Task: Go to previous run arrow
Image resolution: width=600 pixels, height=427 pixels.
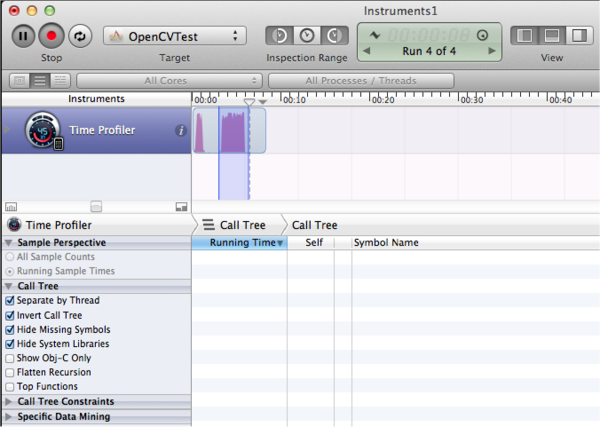Action: click(x=367, y=51)
